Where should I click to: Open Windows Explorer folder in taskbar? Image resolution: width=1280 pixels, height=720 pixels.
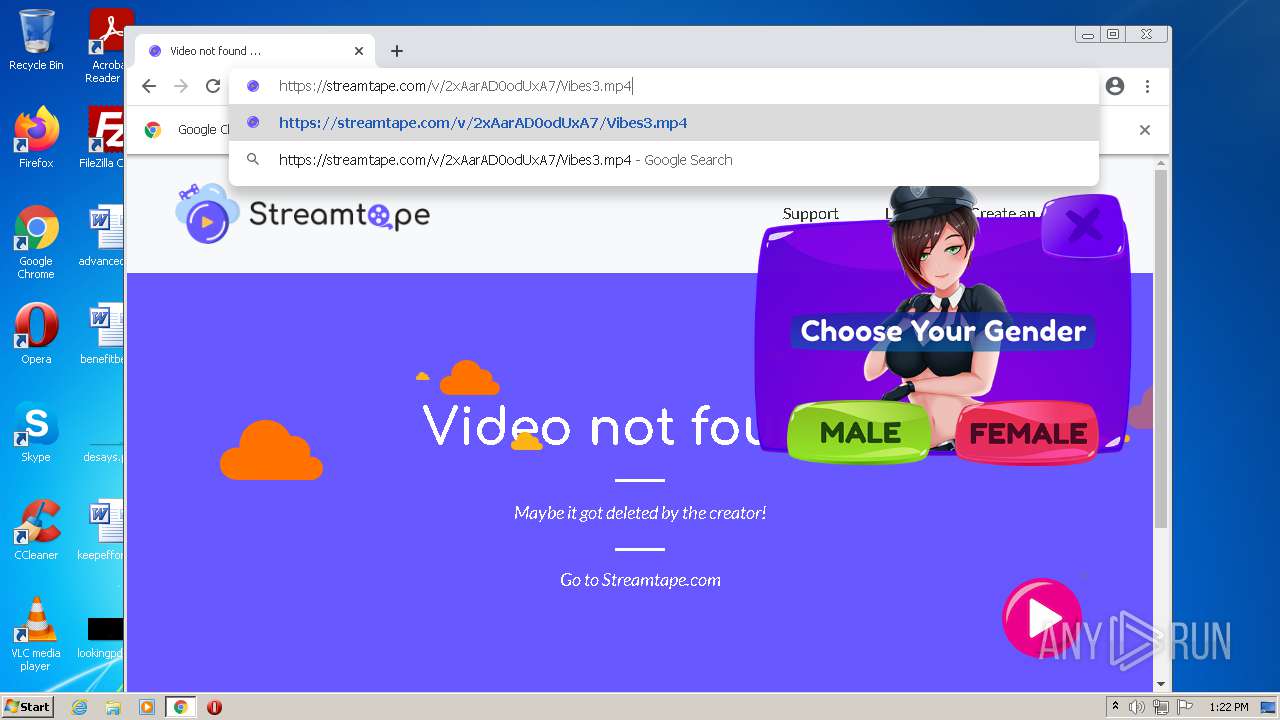(113, 707)
